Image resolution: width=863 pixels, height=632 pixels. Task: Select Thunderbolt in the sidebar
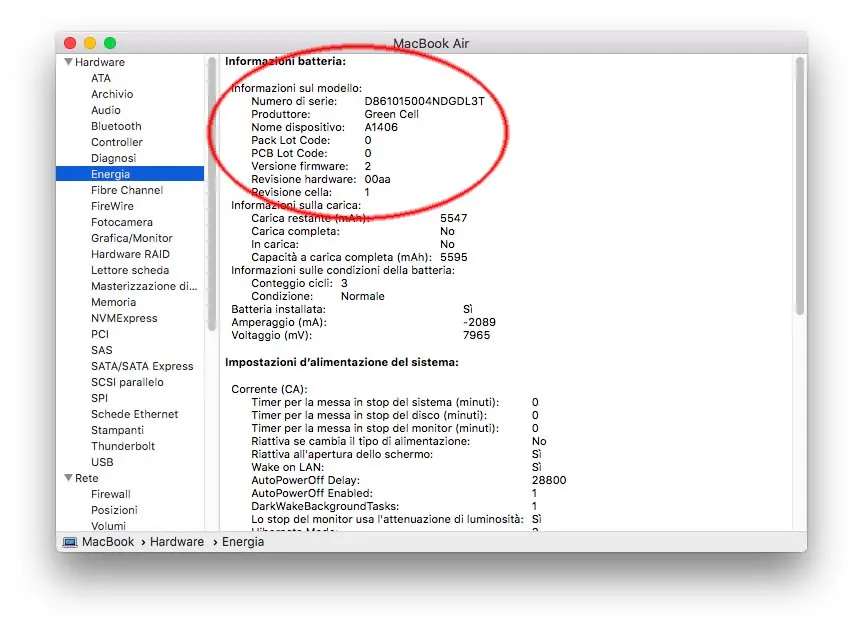123,446
